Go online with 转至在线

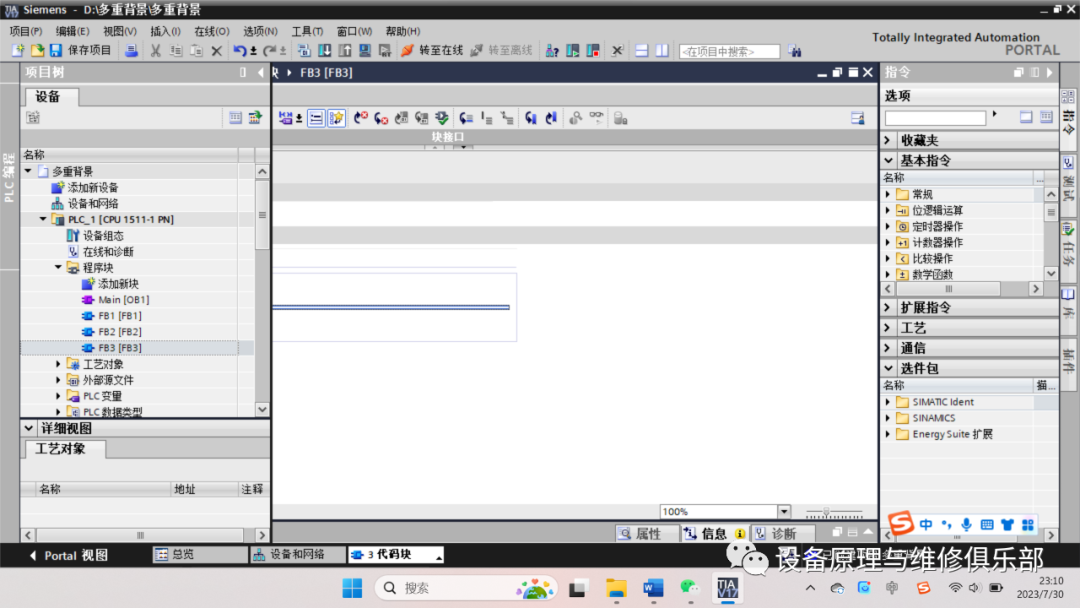pos(432,50)
